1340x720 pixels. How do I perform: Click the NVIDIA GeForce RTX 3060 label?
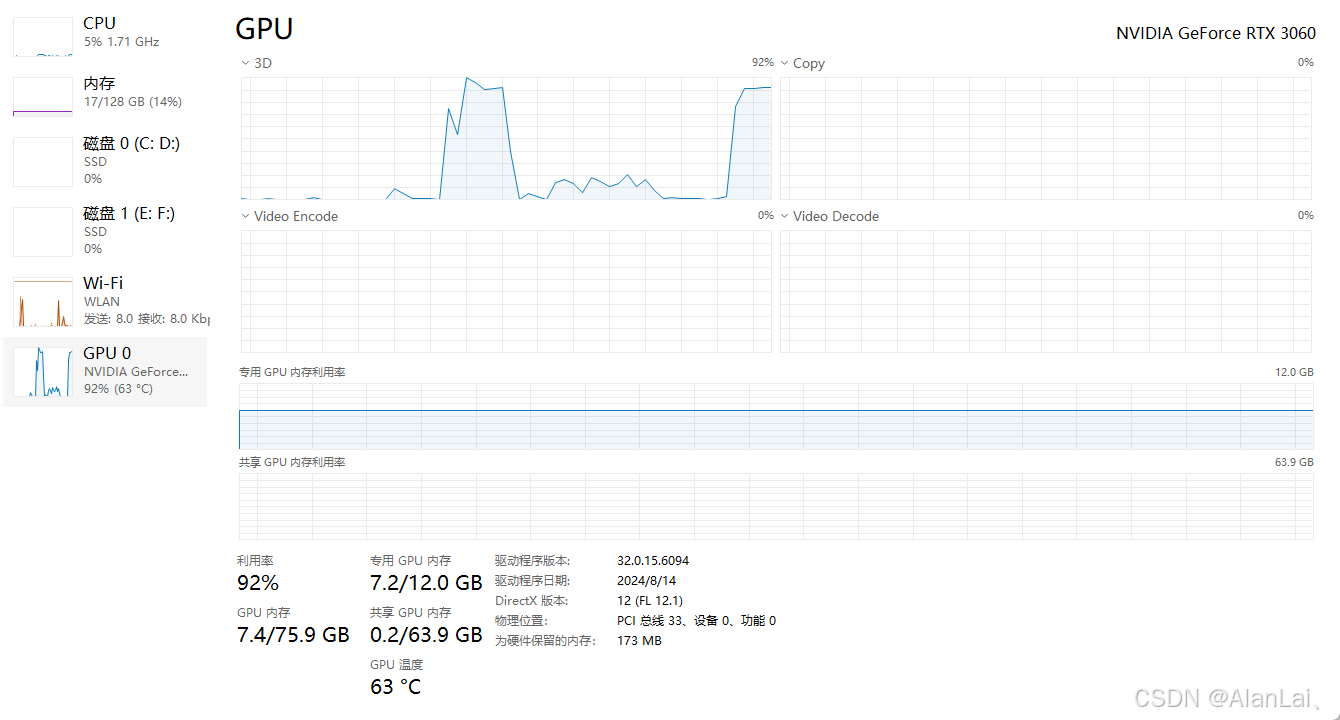point(1216,33)
